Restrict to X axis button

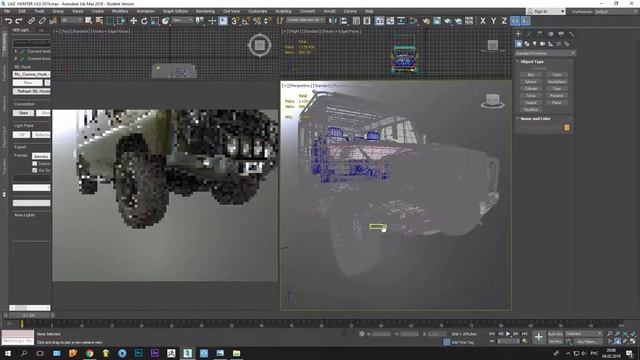pos(483,21)
